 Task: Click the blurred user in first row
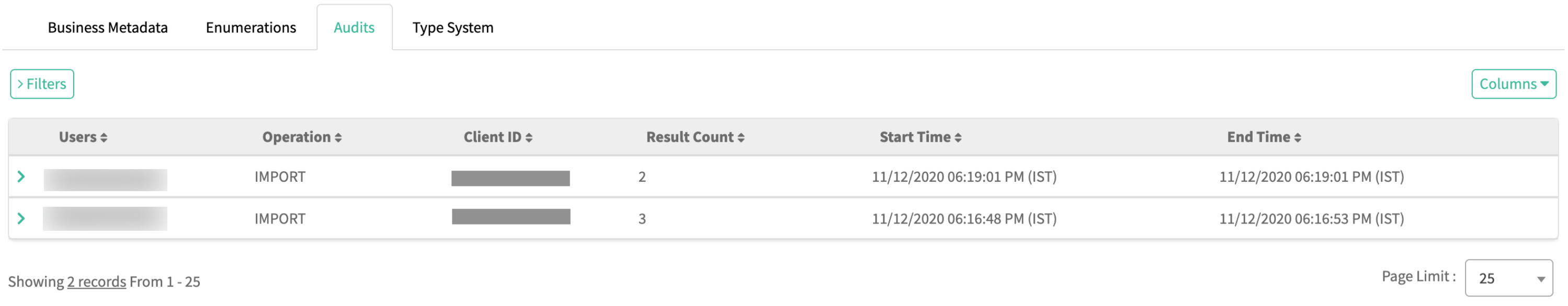105,180
